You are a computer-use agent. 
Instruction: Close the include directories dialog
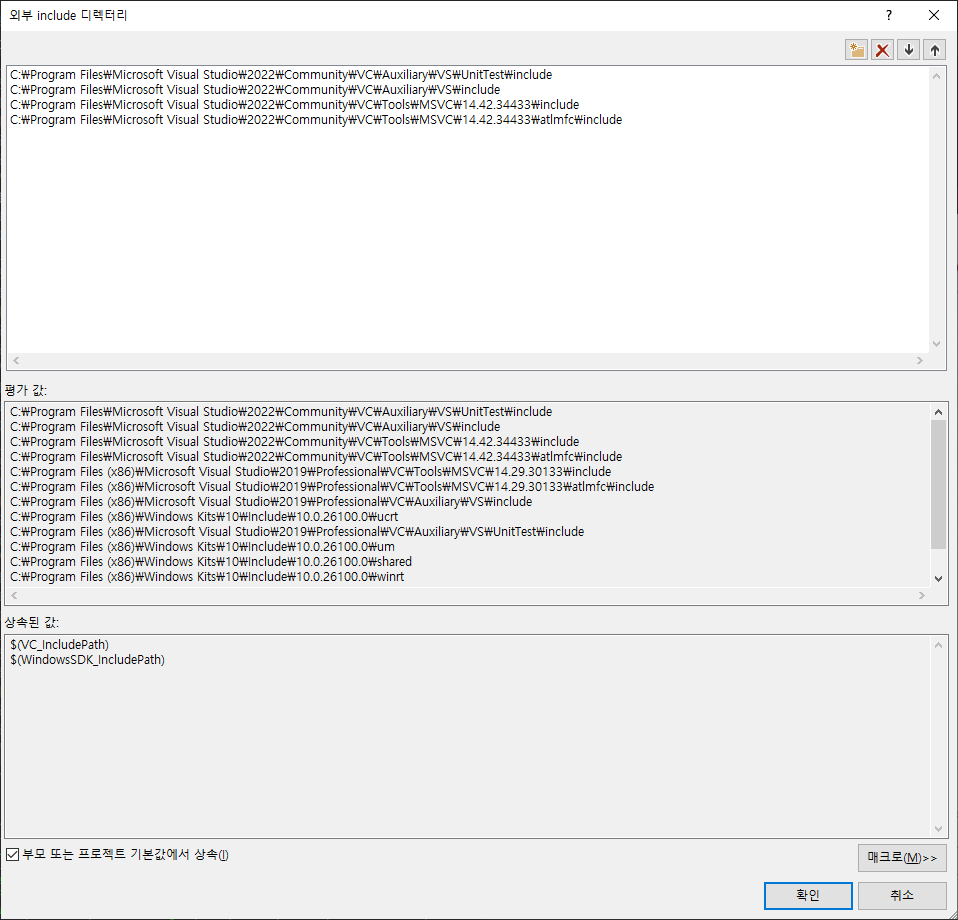click(x=934, y=15)
